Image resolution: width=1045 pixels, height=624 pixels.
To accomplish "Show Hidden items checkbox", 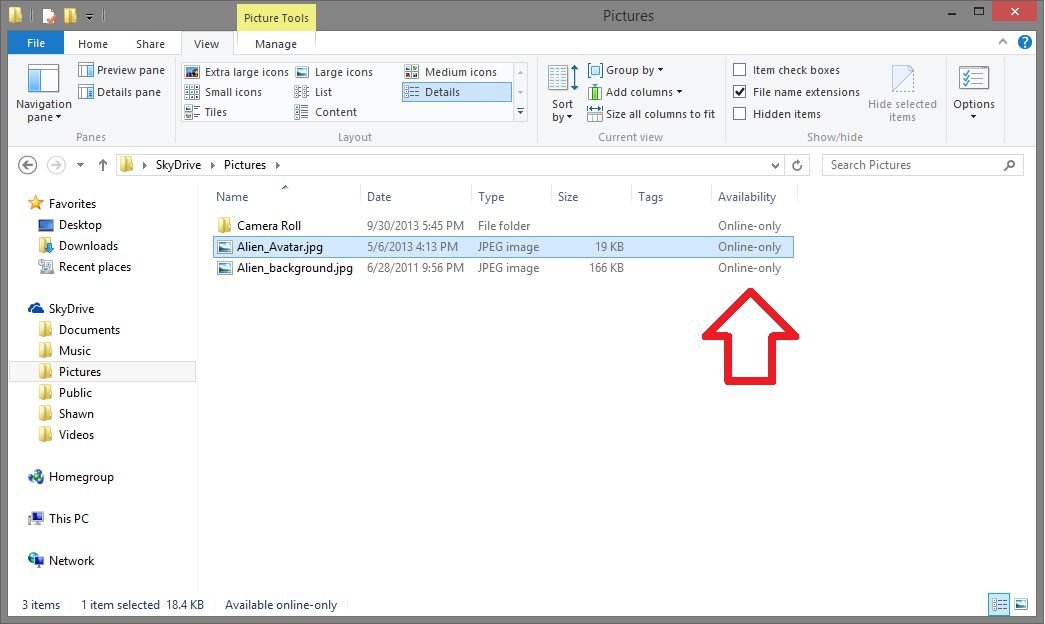I will 740,114.
